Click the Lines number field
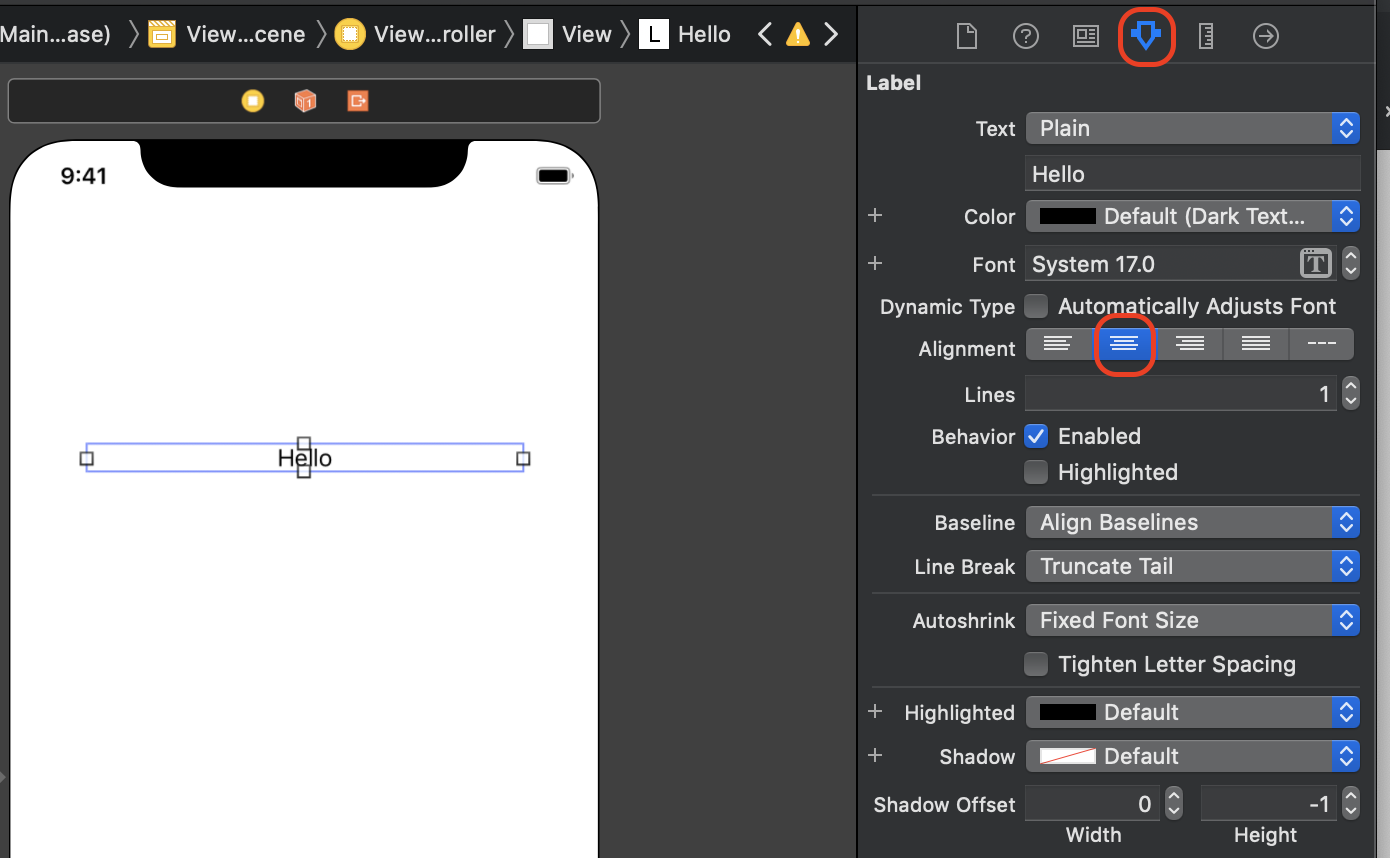Image resolution: width=1390 pixels, height=858 pixels. tap(1182, 394)
